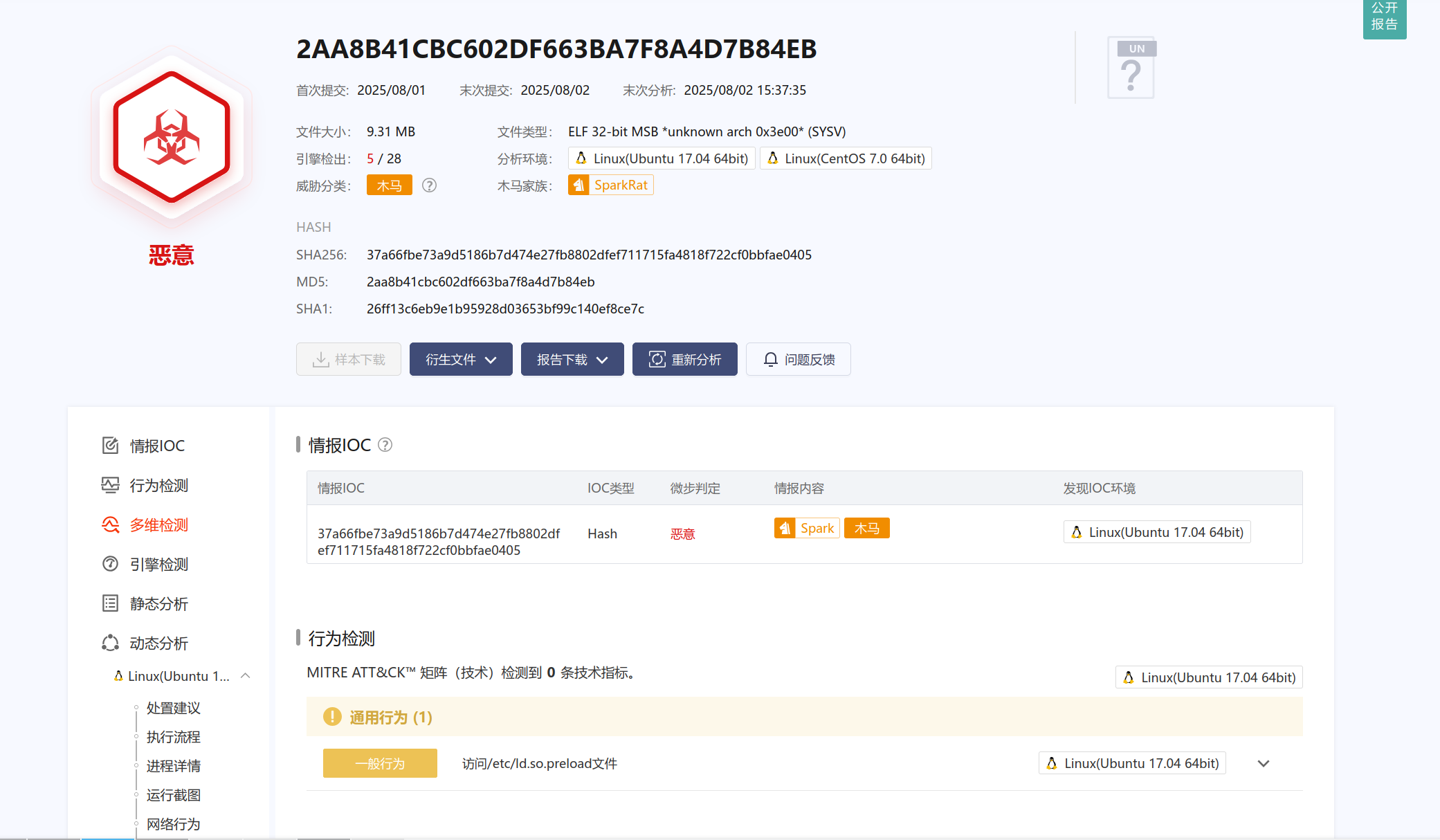Open the 衍生文件 dropdown

[461, 359]
